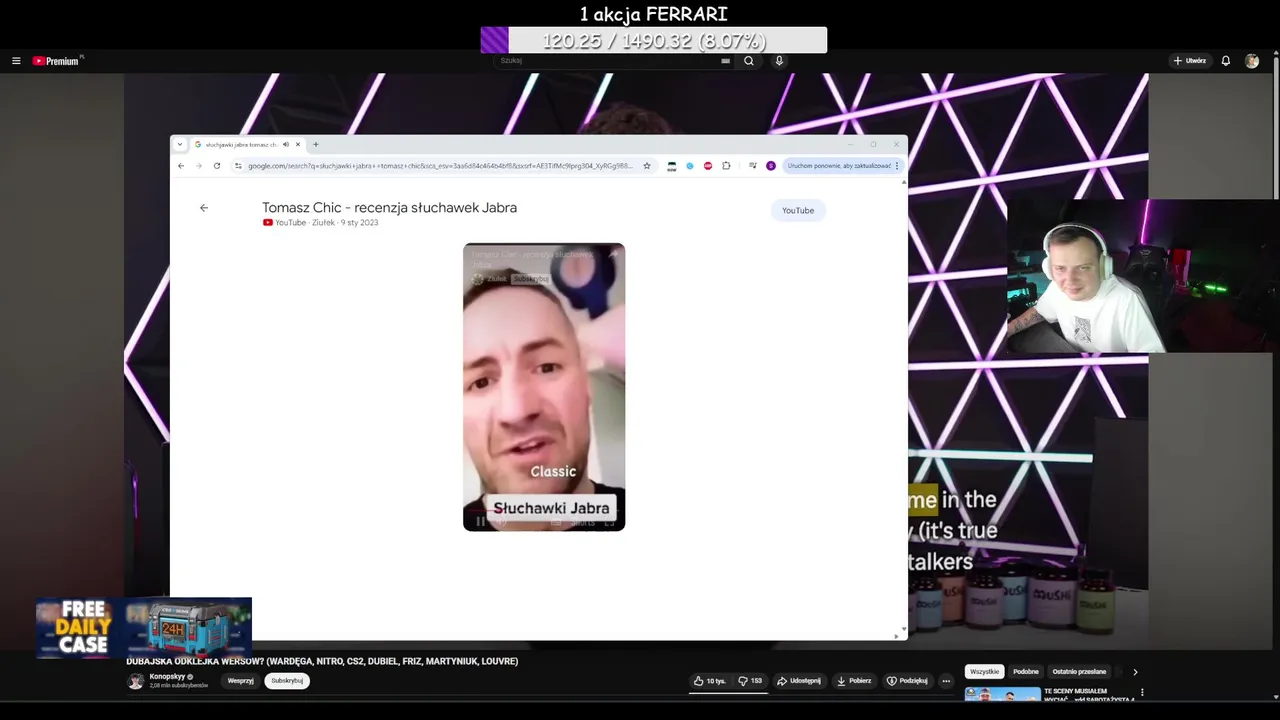Open the YouTube hamburger guide menu

click(16, 61)
